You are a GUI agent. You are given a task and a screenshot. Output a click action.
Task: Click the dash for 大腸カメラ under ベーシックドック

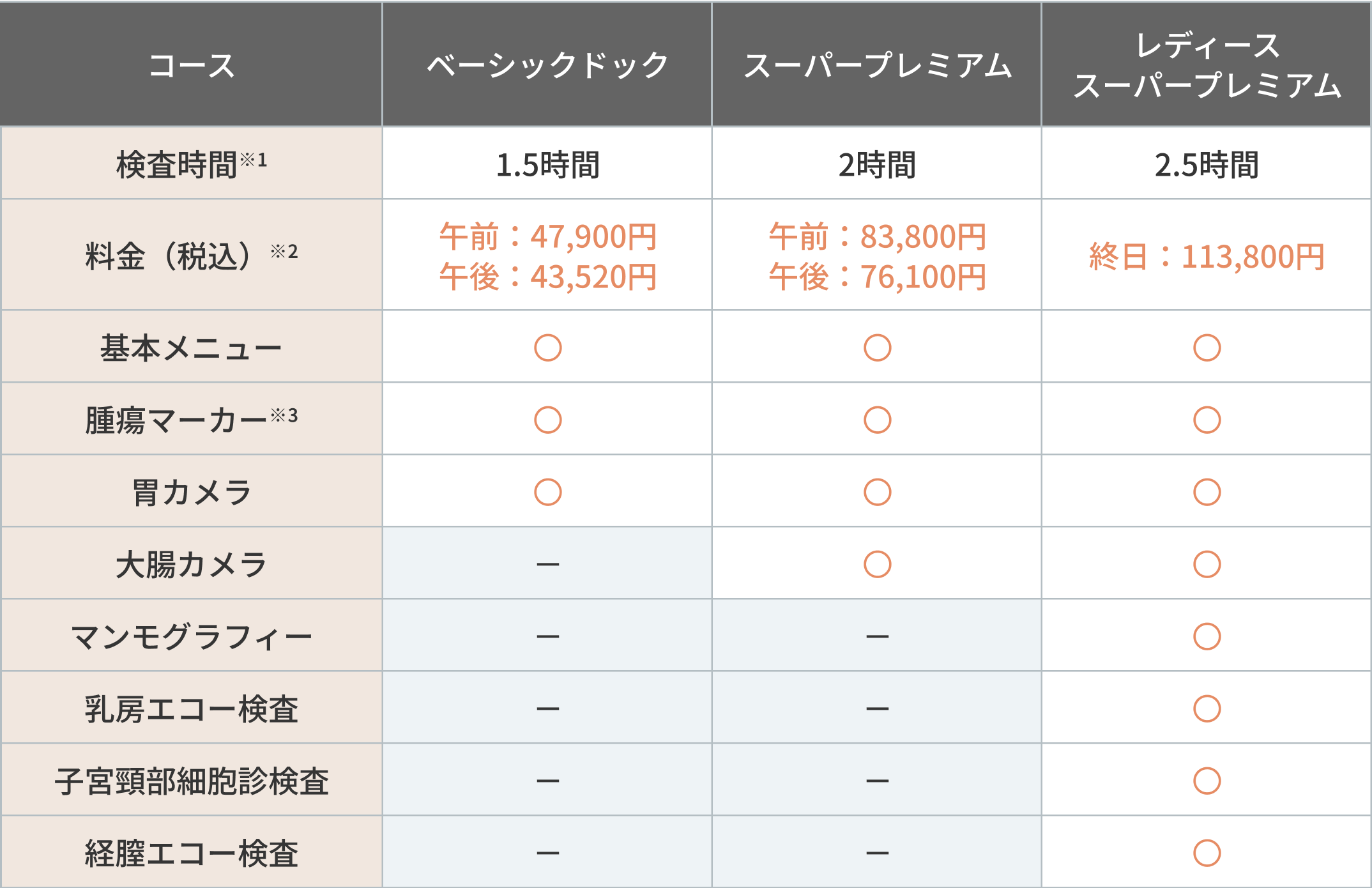point(547,564)
